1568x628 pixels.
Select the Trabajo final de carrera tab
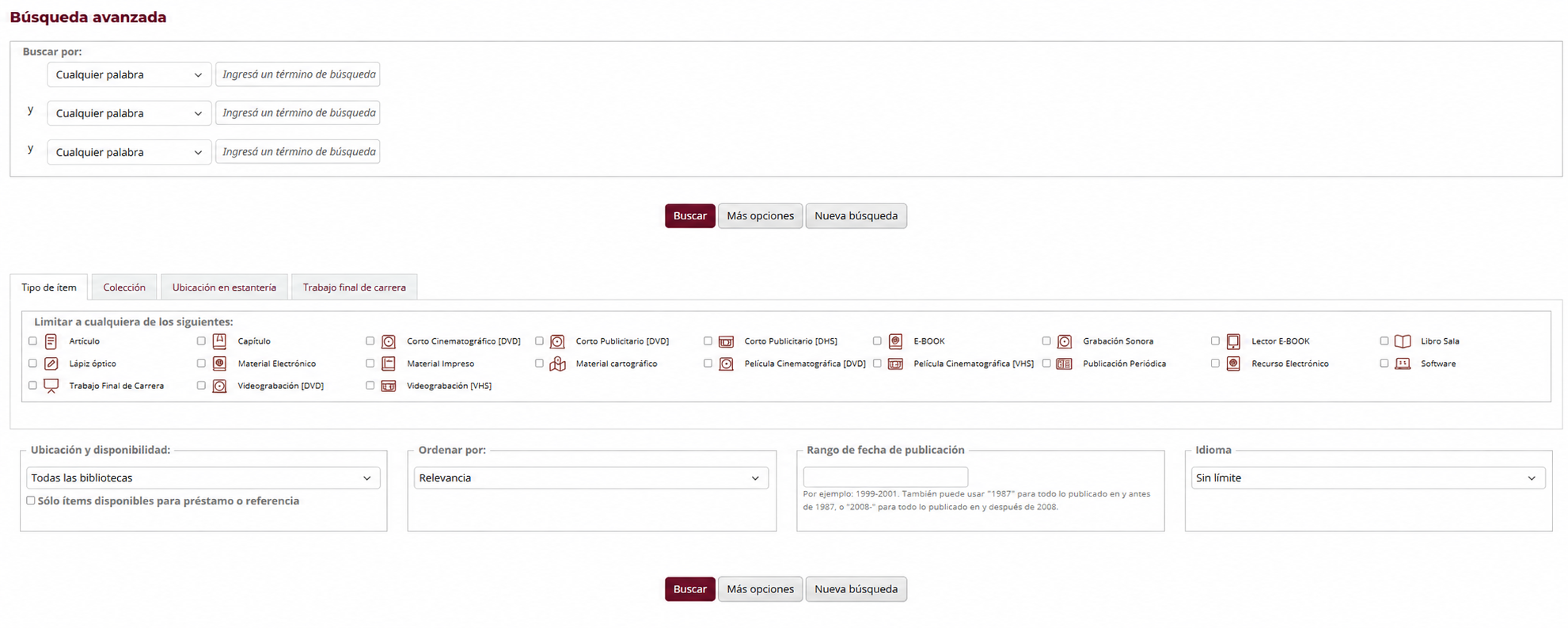[354, 287]
